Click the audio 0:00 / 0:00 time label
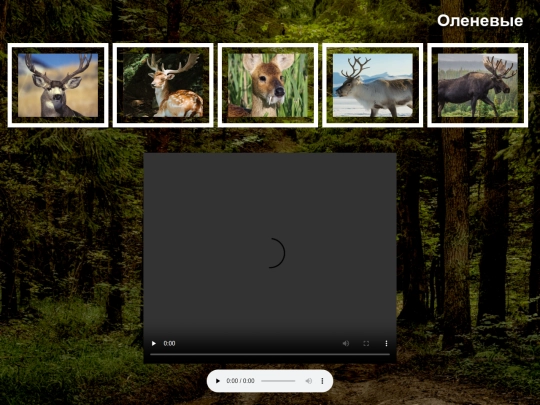The height and width of the screenshot is (405, 540). [240, 381]
